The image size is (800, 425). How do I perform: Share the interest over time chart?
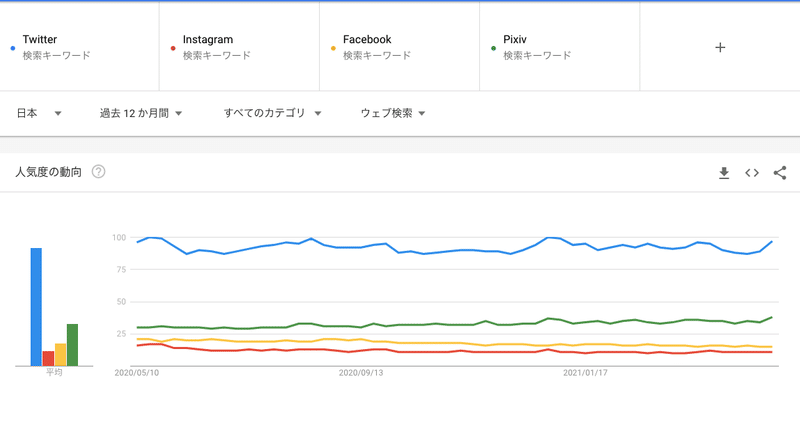click(x=780, y=173)
